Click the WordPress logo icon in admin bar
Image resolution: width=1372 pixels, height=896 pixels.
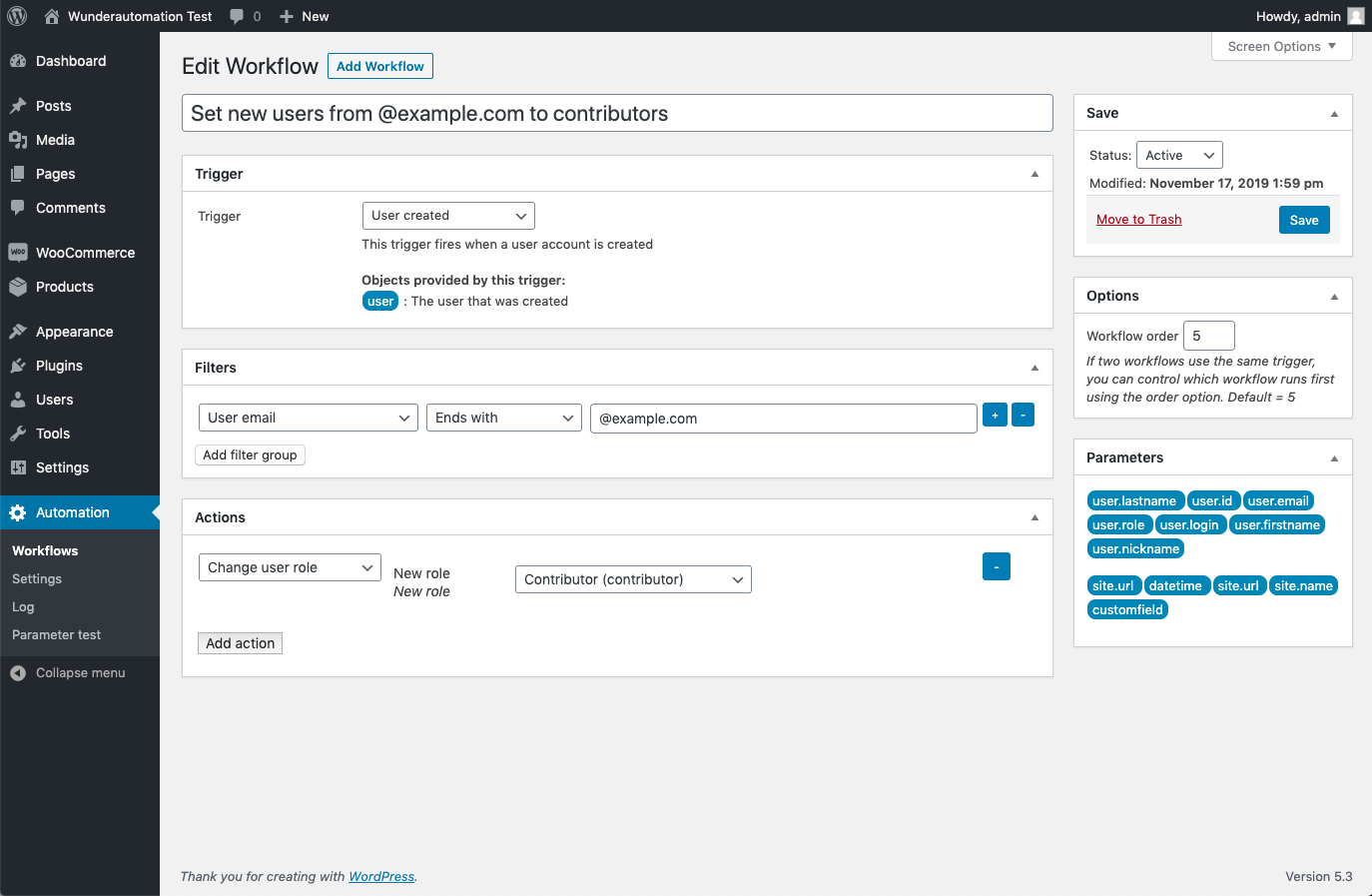[x=17, y=16]
